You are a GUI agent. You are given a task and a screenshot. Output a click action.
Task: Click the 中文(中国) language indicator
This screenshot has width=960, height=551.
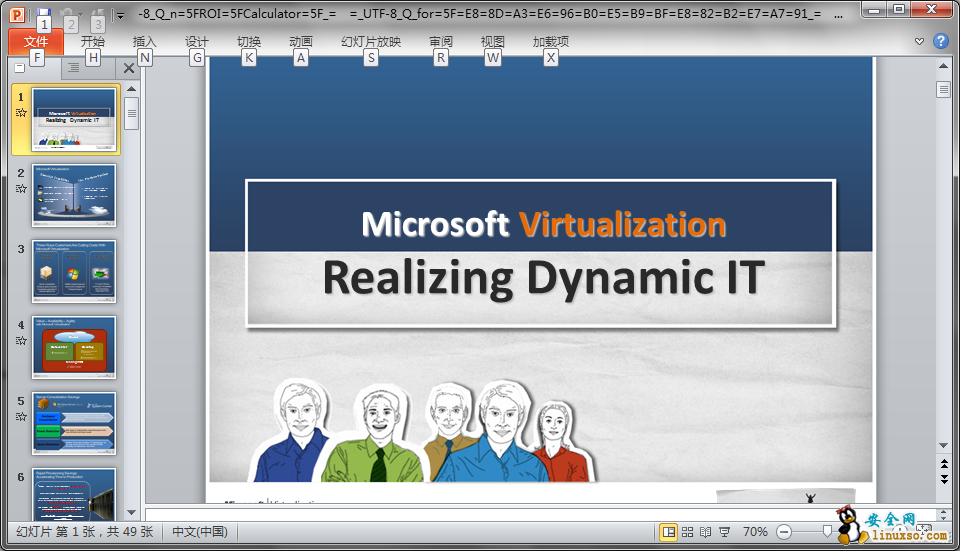tap(200, 532)
